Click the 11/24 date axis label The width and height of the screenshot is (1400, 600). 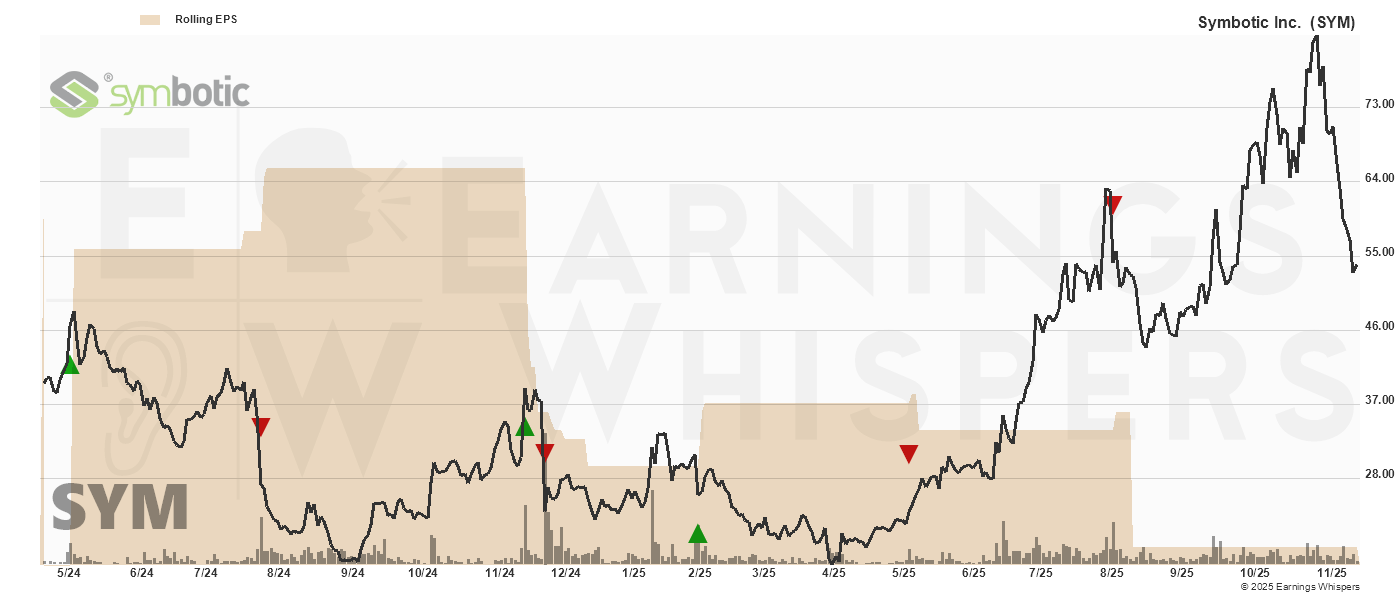tap(499, 573)
